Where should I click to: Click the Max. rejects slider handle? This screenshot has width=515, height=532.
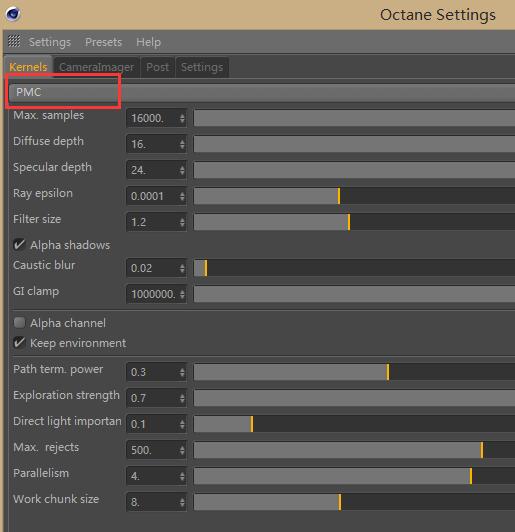481,450
